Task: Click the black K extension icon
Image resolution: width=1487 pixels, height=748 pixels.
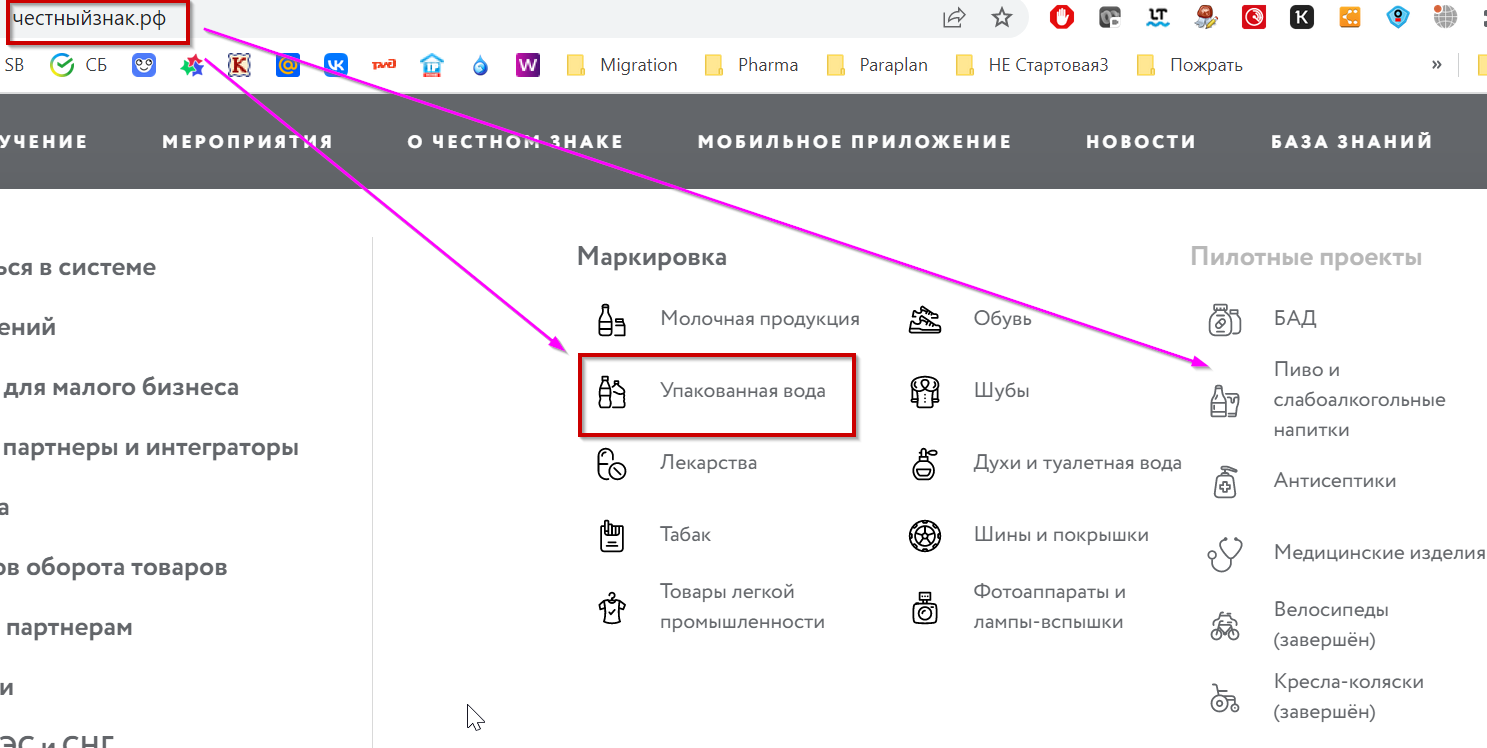Action: [x=1302, y=17]
